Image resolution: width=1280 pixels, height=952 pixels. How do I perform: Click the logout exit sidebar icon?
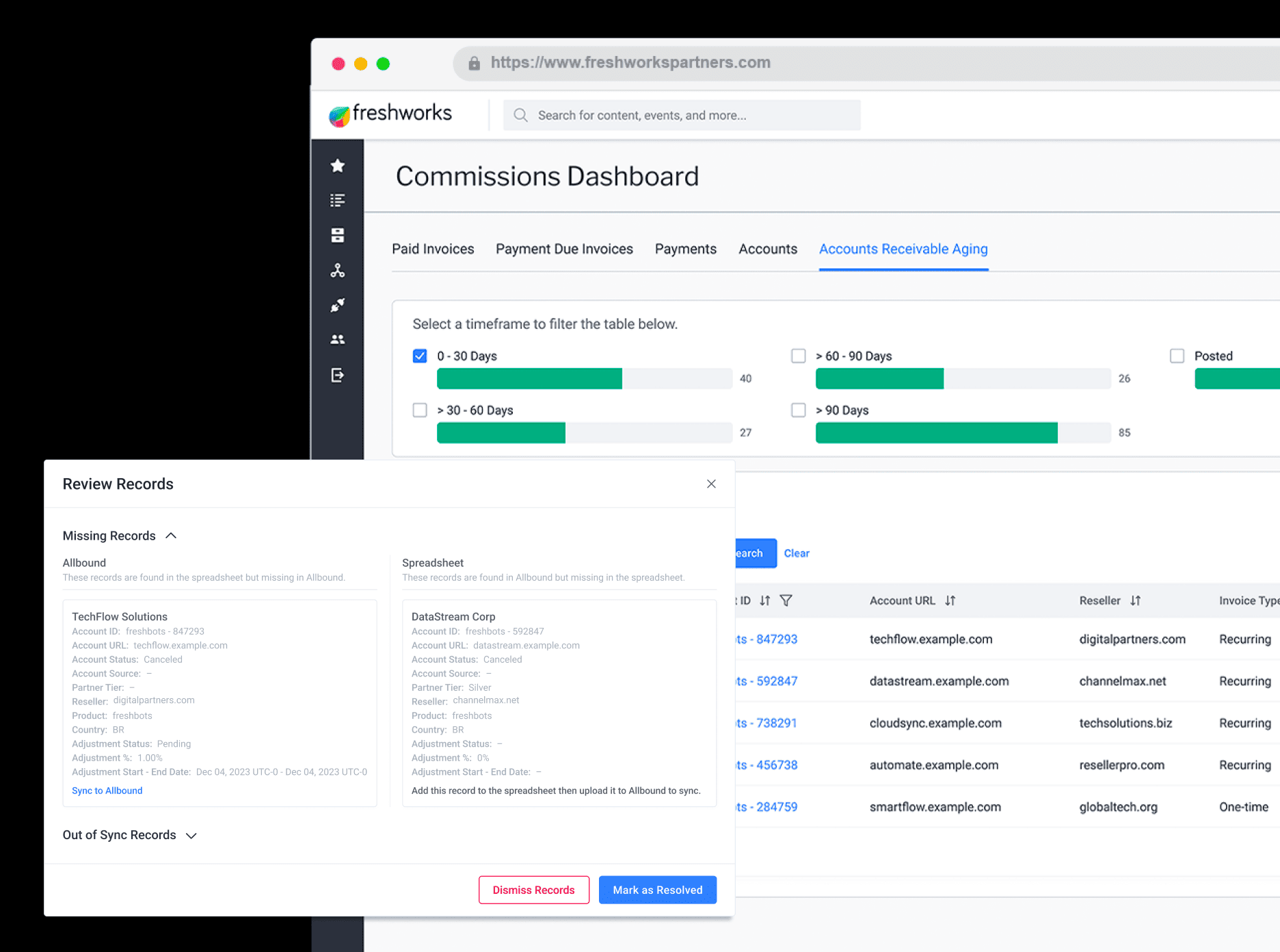point(337,375)
